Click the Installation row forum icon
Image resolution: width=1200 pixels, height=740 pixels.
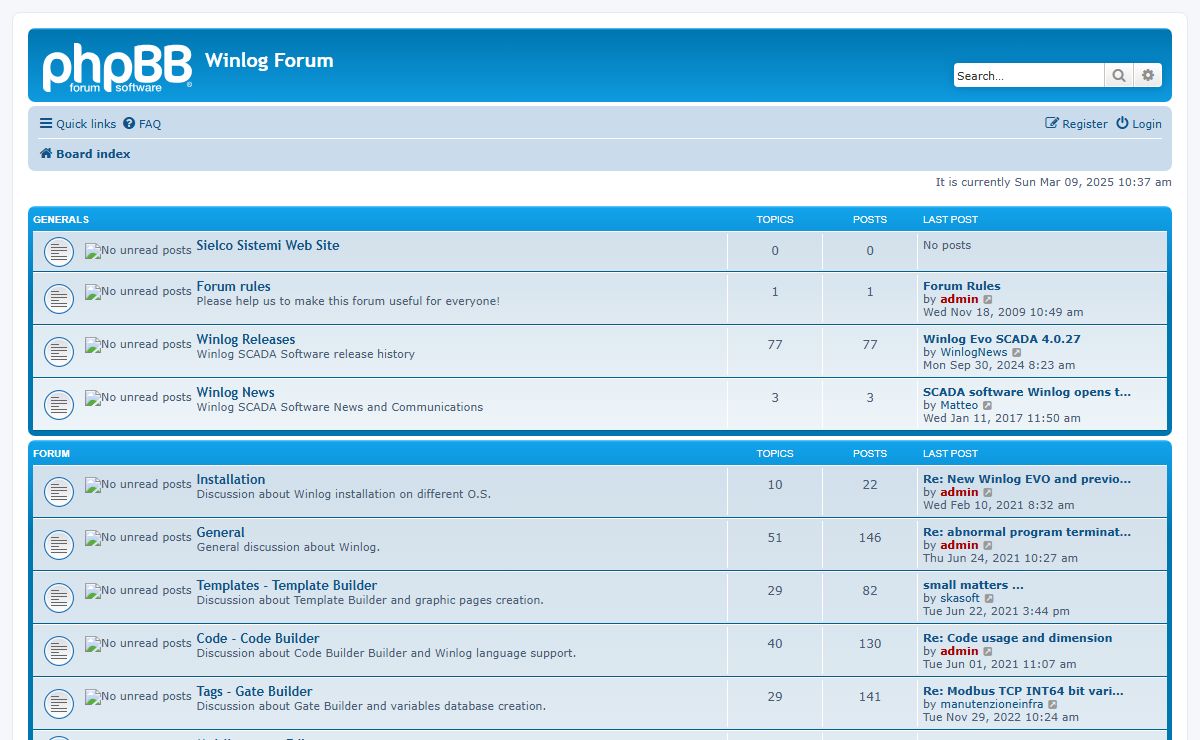[59, 491]
